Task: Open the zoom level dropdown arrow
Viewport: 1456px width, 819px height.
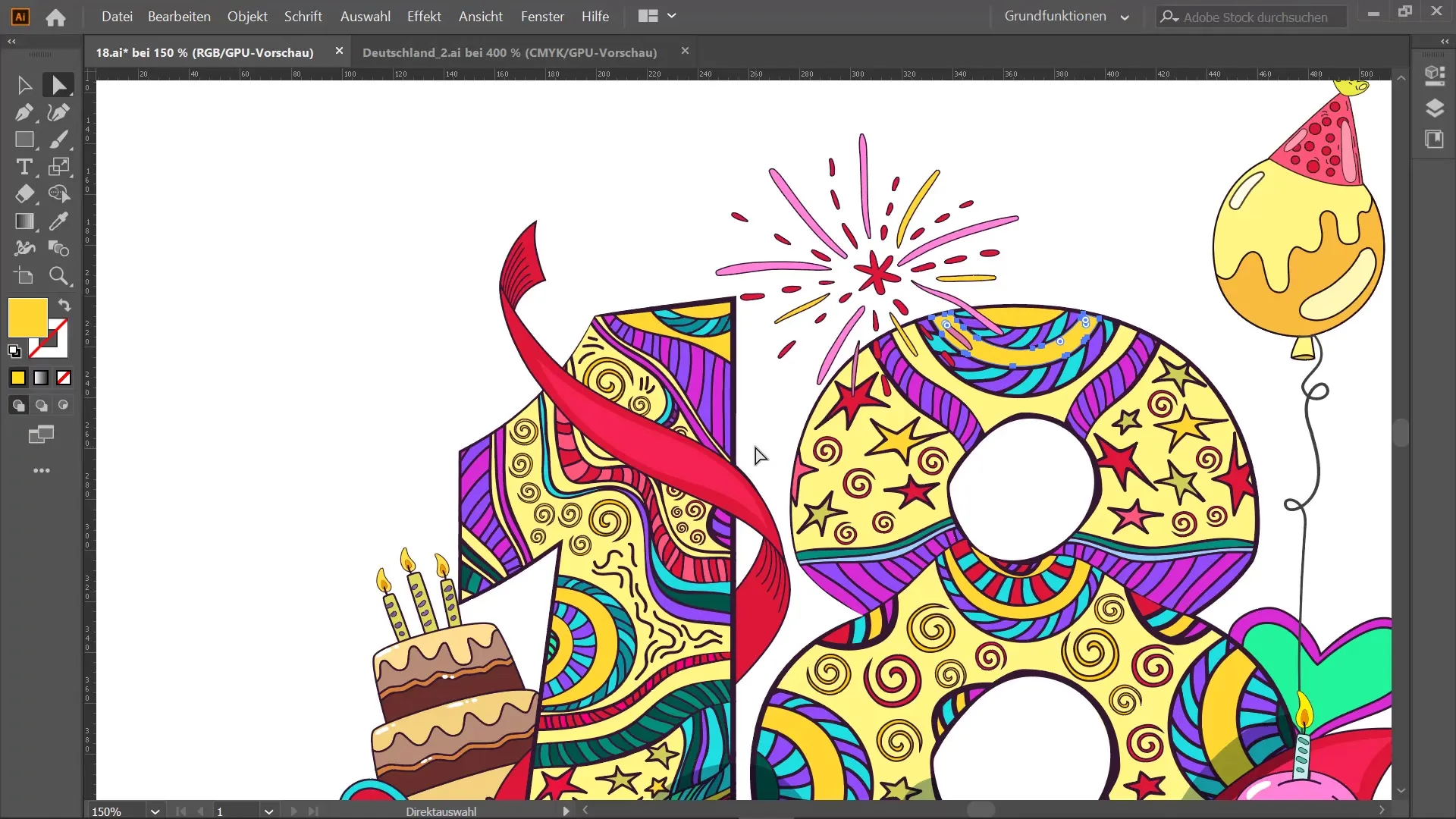Action: pos(155,811)
